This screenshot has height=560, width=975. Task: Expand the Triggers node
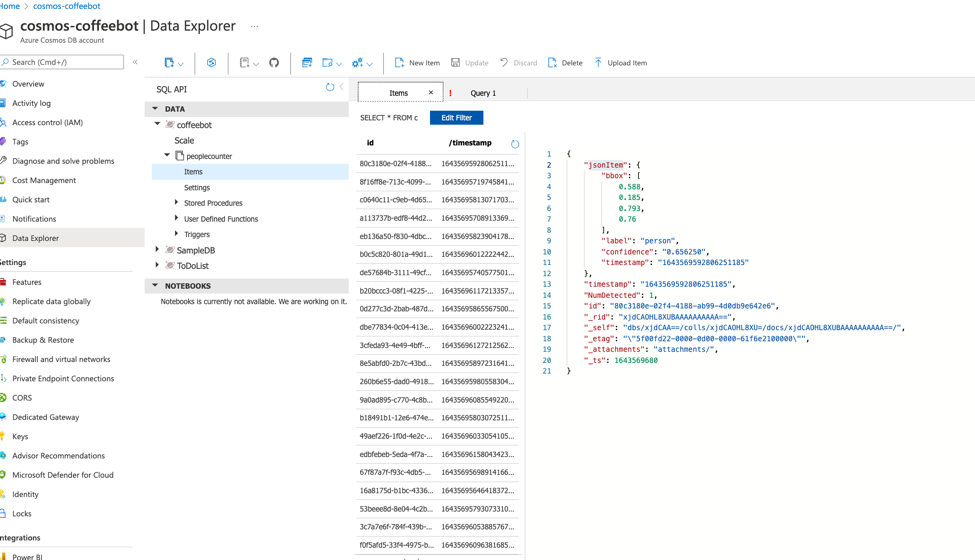click(177, 234)
